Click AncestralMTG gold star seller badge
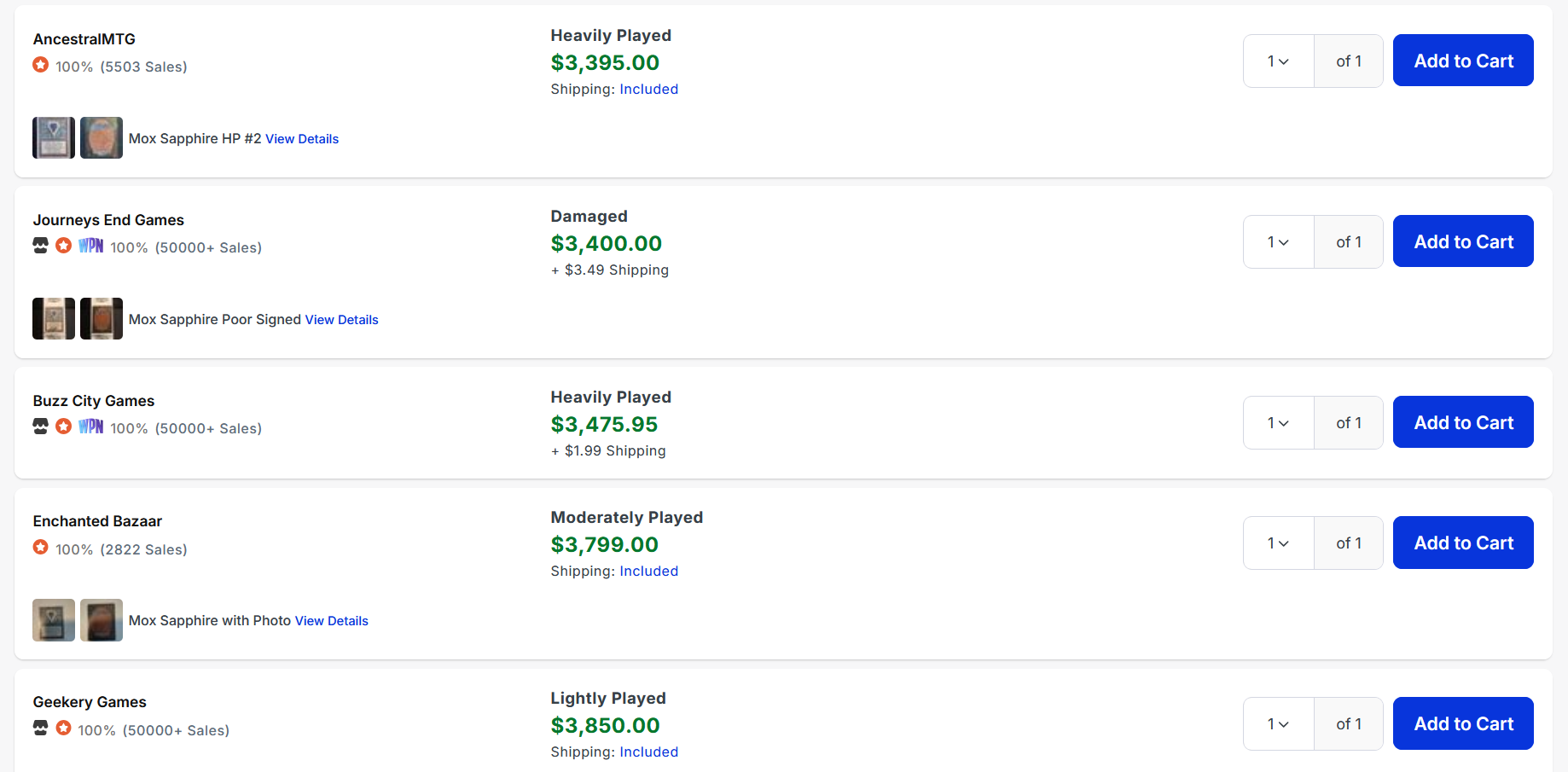Image resolution: width=1568 pixels, height=772 pixels. 40,65
